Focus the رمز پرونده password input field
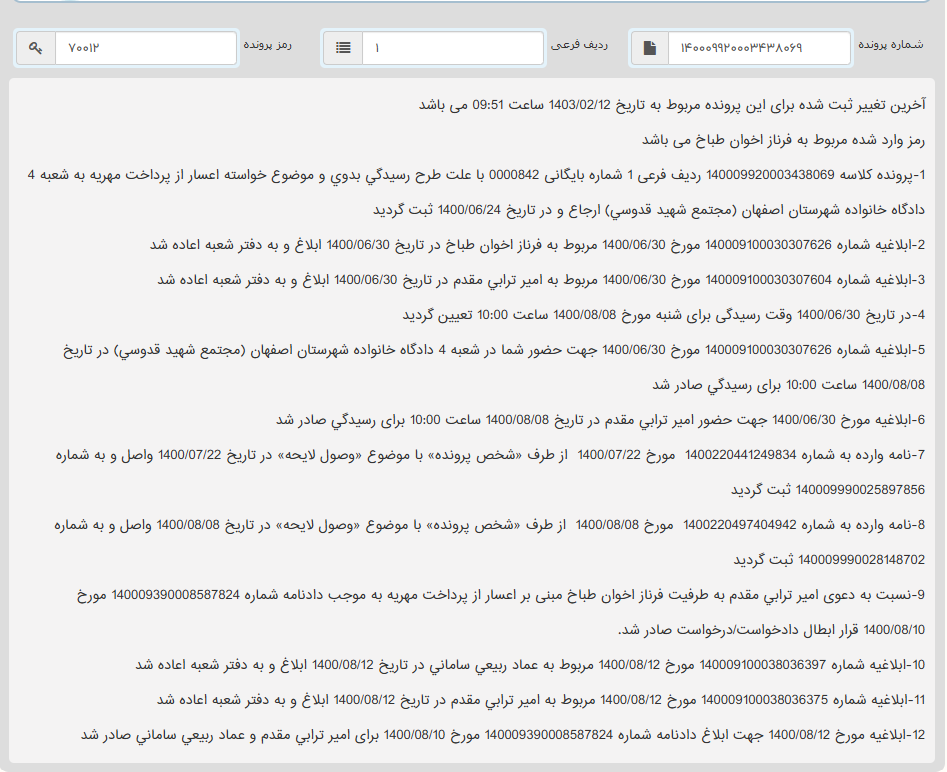947x772 pixels. 146,48
